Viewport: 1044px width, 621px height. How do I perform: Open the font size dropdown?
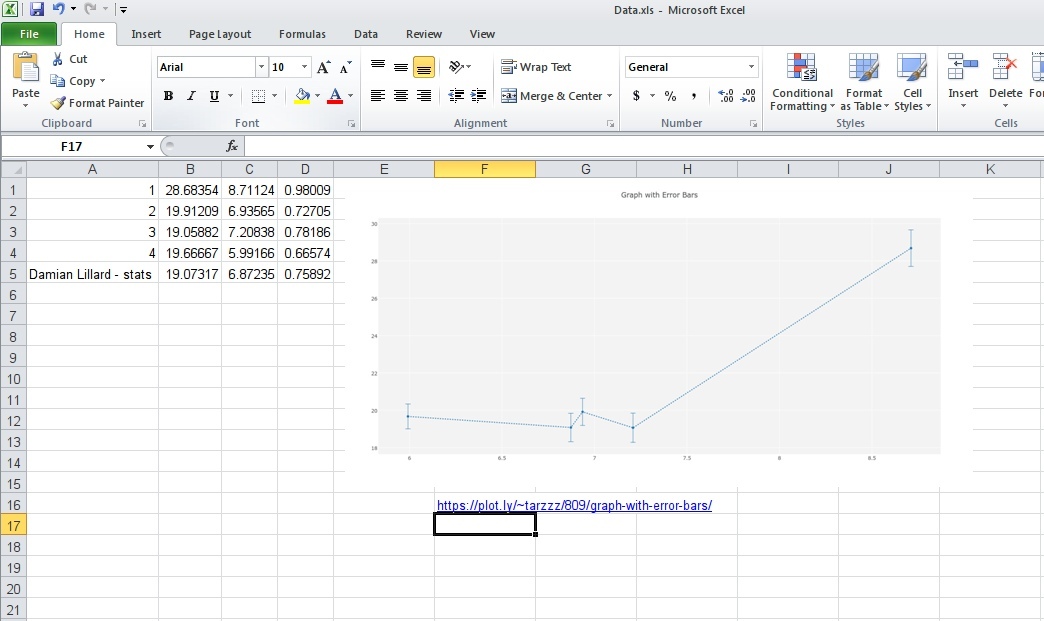tap(303, 67)
